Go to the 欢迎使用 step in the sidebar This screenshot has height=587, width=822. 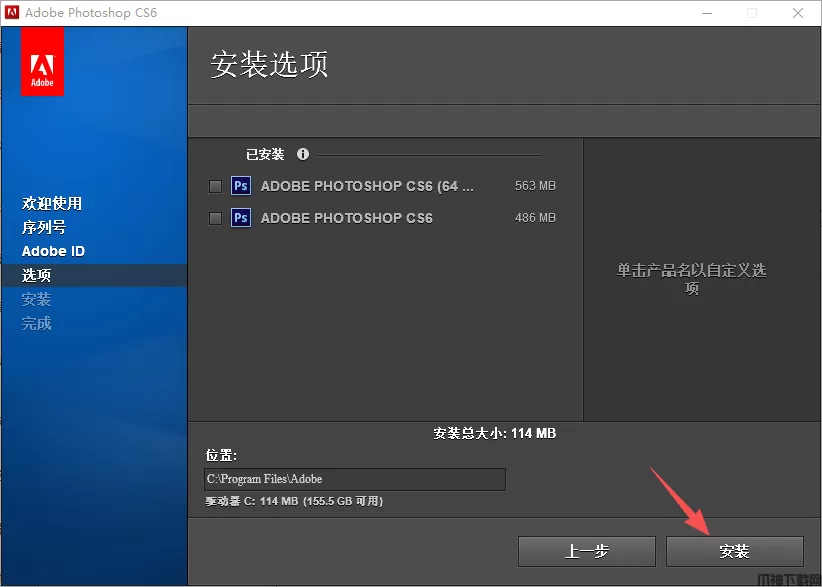click(52, 203)
